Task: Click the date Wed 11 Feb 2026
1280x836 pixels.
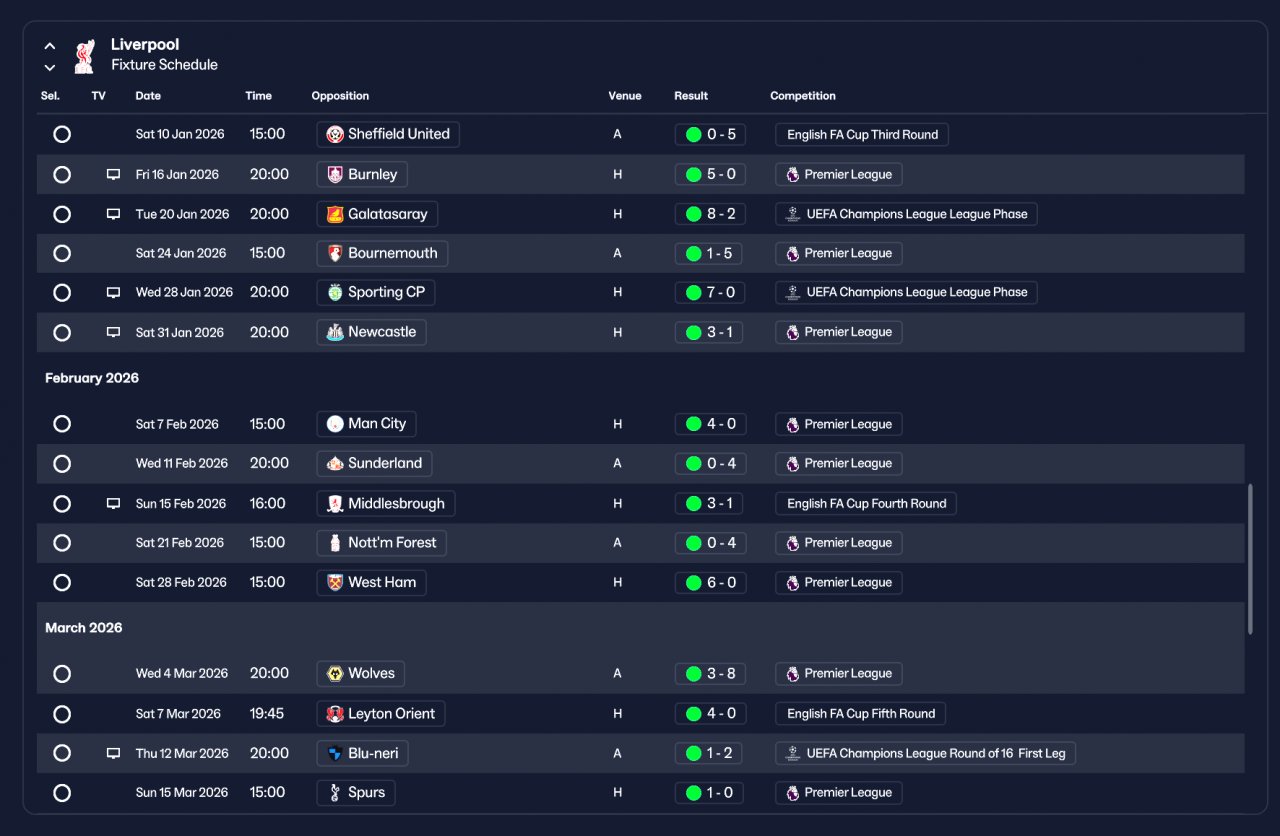Action: tap(182, 463)
